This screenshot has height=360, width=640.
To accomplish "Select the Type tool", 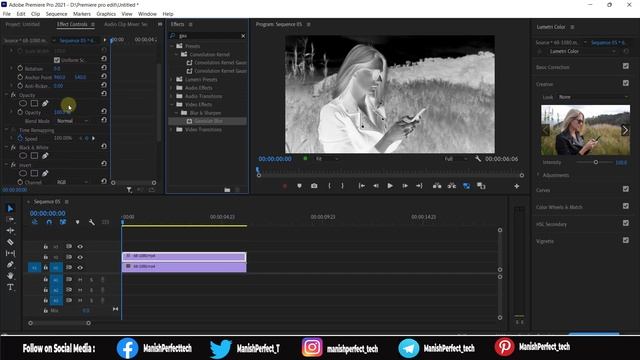I will (x=10, y=287).
